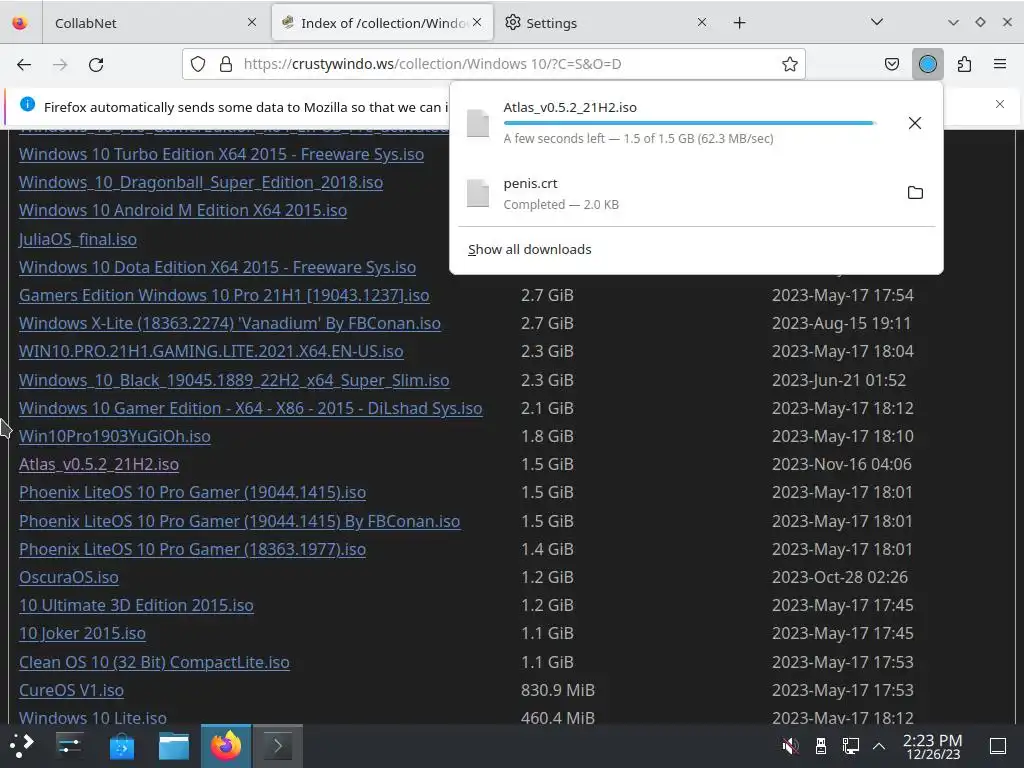This screenshot has width=1024, height=768.
Task: Click the site security padlock icon
Action: pyautogui.click(x=226, y=64)
